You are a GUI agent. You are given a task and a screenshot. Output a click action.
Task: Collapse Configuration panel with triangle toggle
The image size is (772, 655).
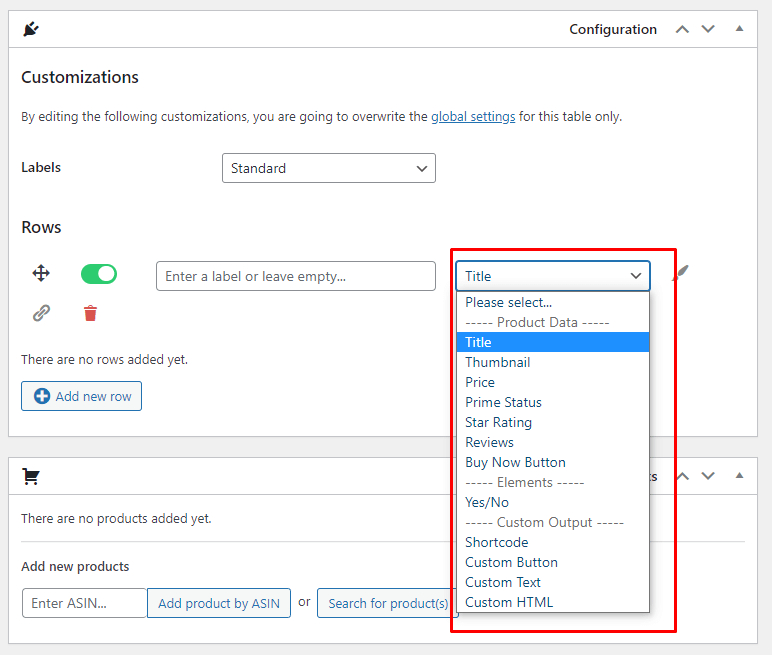tap(739, 29)
